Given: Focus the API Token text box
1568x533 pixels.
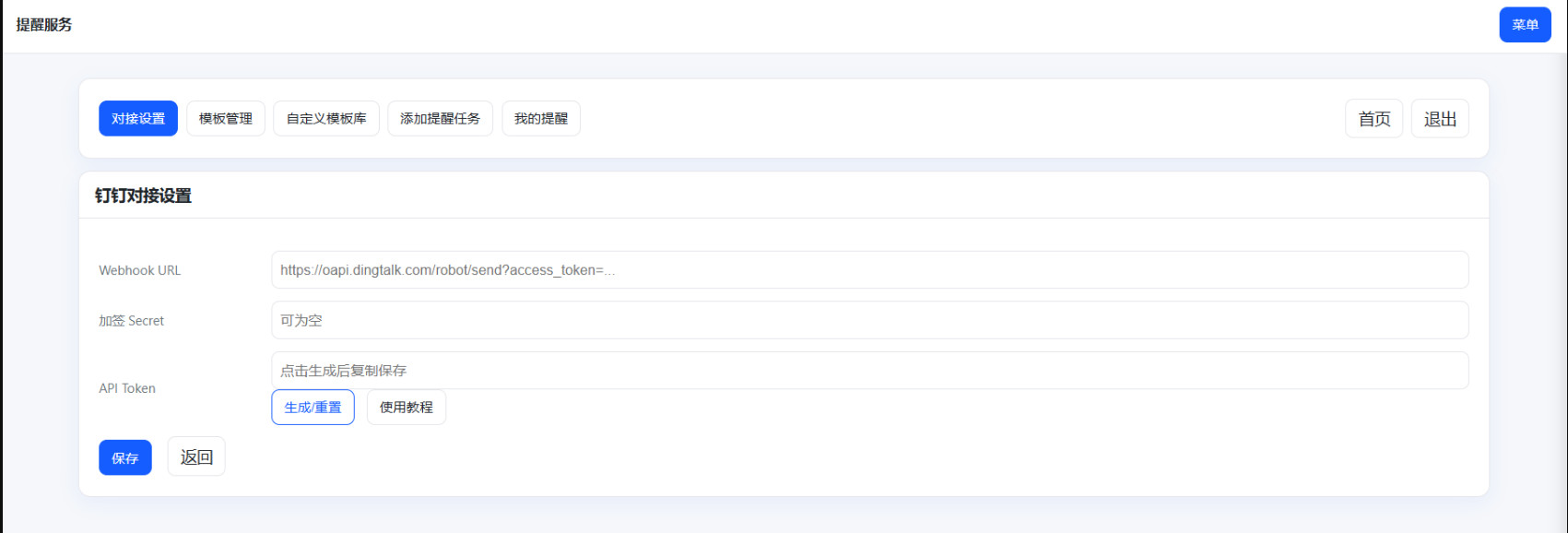Looking at the screenshot, I should 869,371.
